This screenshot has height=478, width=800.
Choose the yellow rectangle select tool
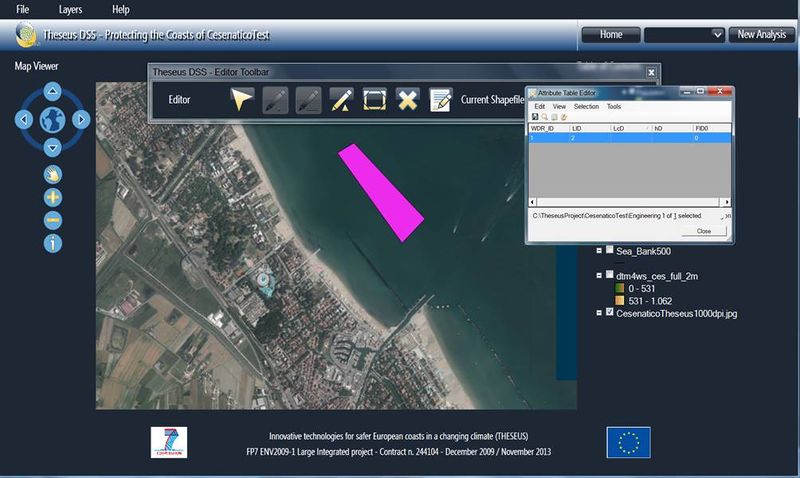(374, 99)
